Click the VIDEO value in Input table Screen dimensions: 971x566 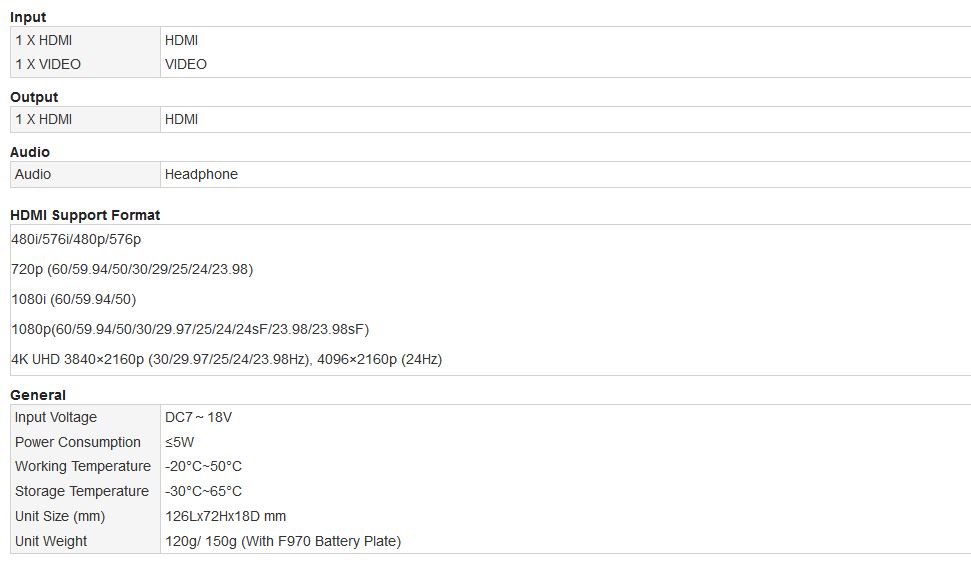point(186,64)
